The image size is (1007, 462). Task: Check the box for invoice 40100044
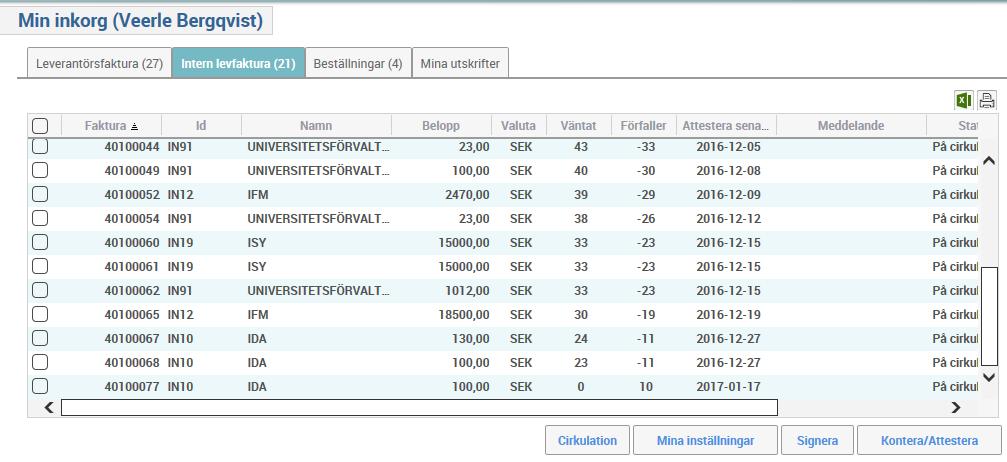click(40, 147)
